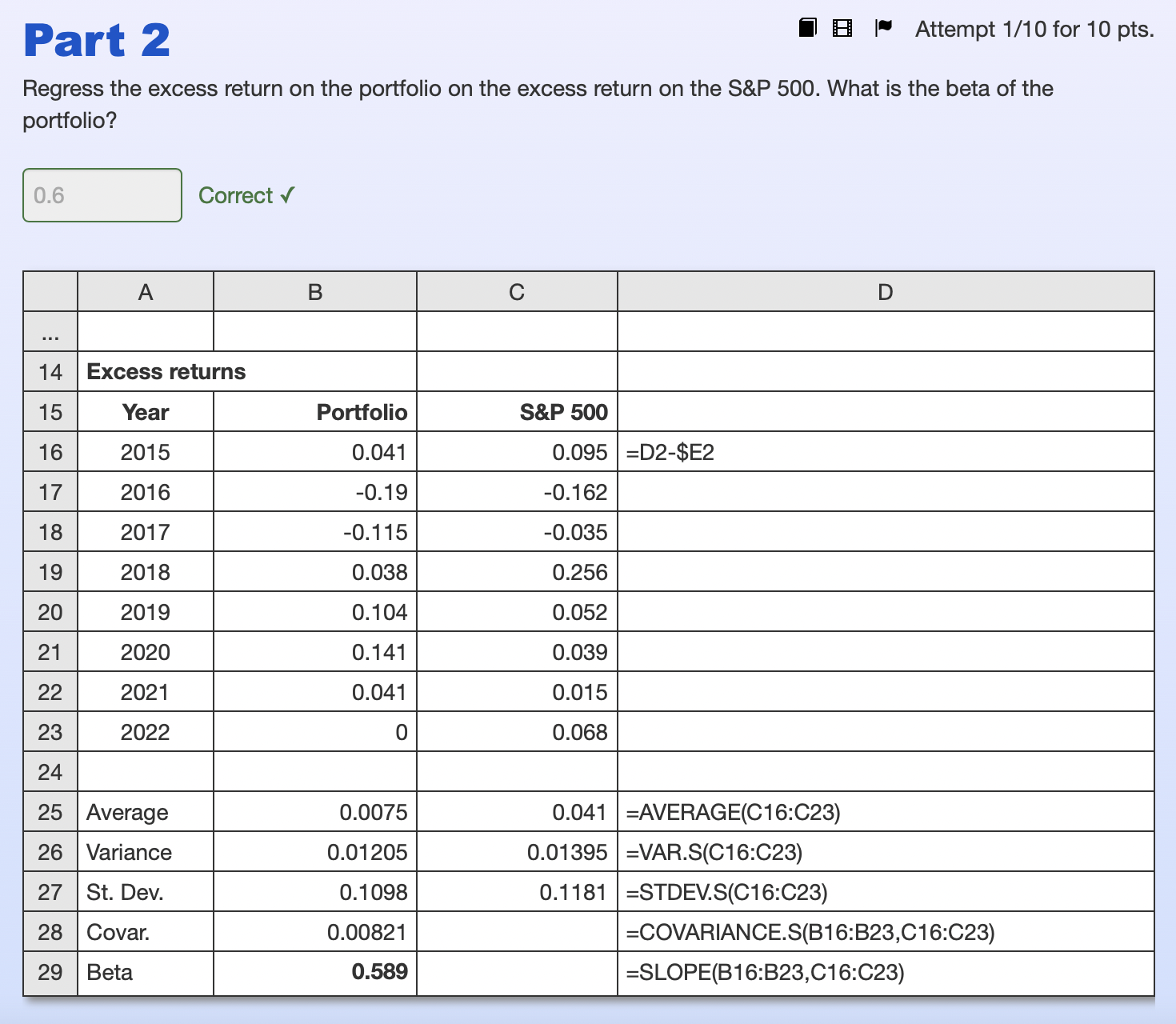This screenshot has height=1024, width=1176.
Task: Click covariance value 0.00821
Action: (315, 932)
